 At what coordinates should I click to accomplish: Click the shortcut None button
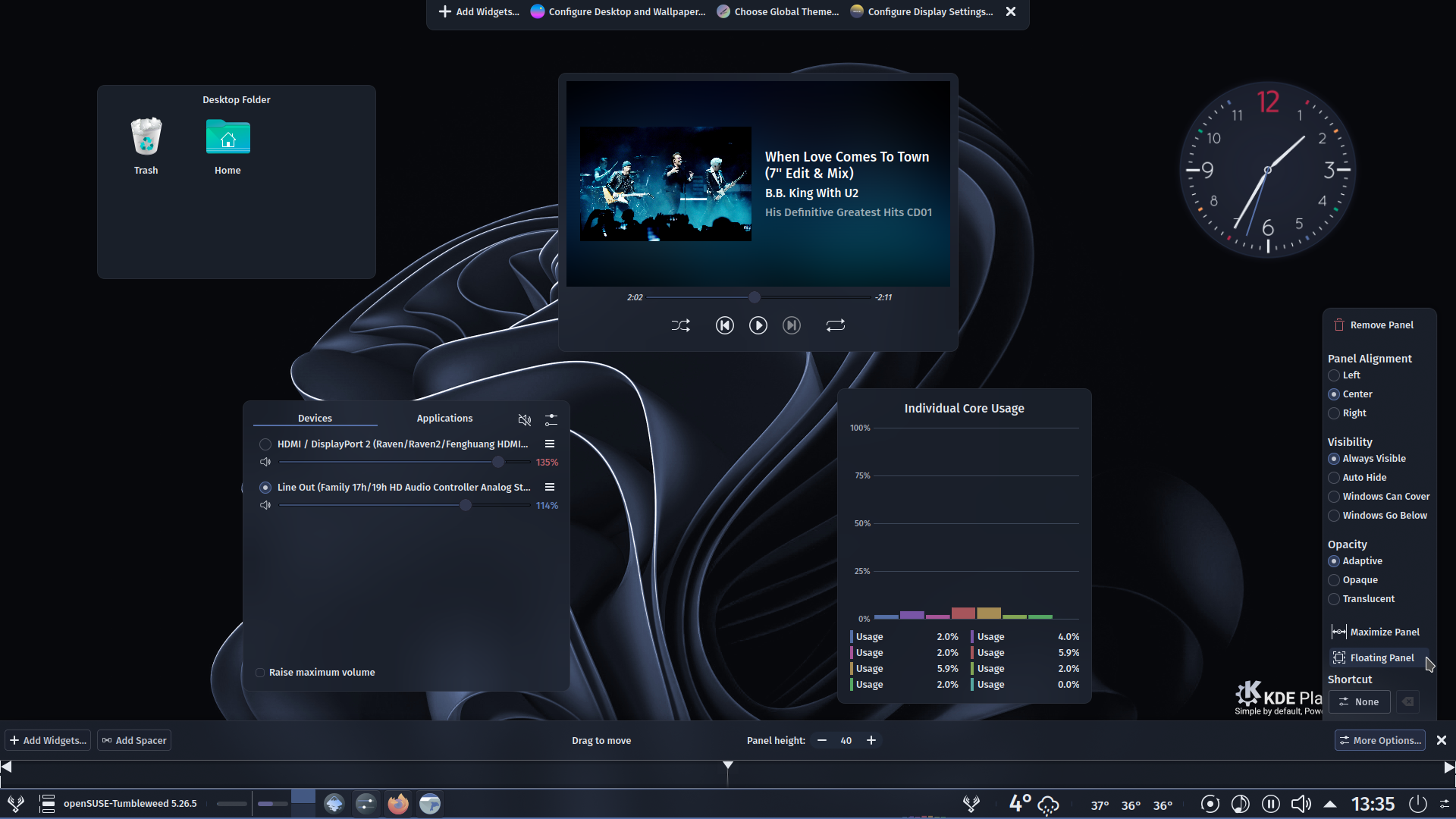1359,701
